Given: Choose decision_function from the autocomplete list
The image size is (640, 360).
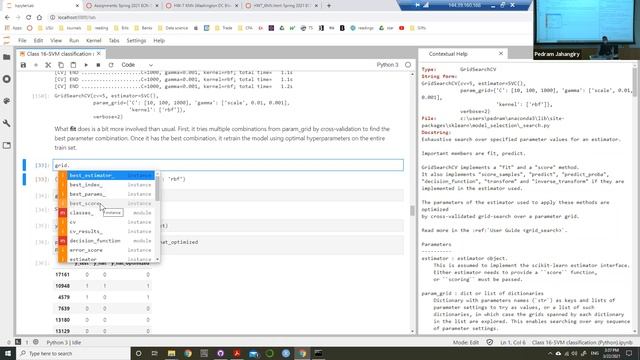Looking at the screenshot, I should [x=107, y=241].
